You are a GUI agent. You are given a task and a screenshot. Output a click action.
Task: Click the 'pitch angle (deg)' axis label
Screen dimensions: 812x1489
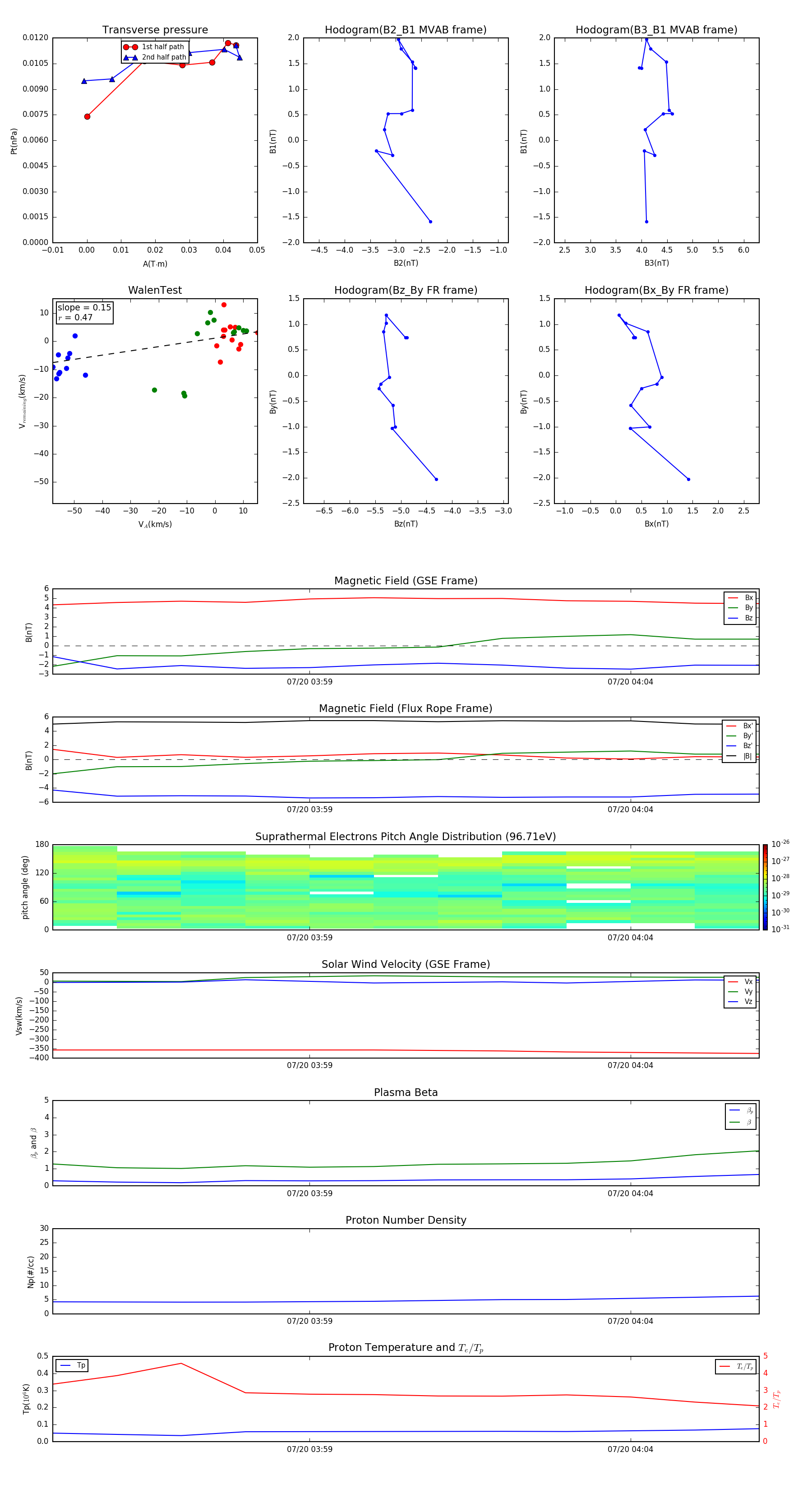click(x=25, y=887)
